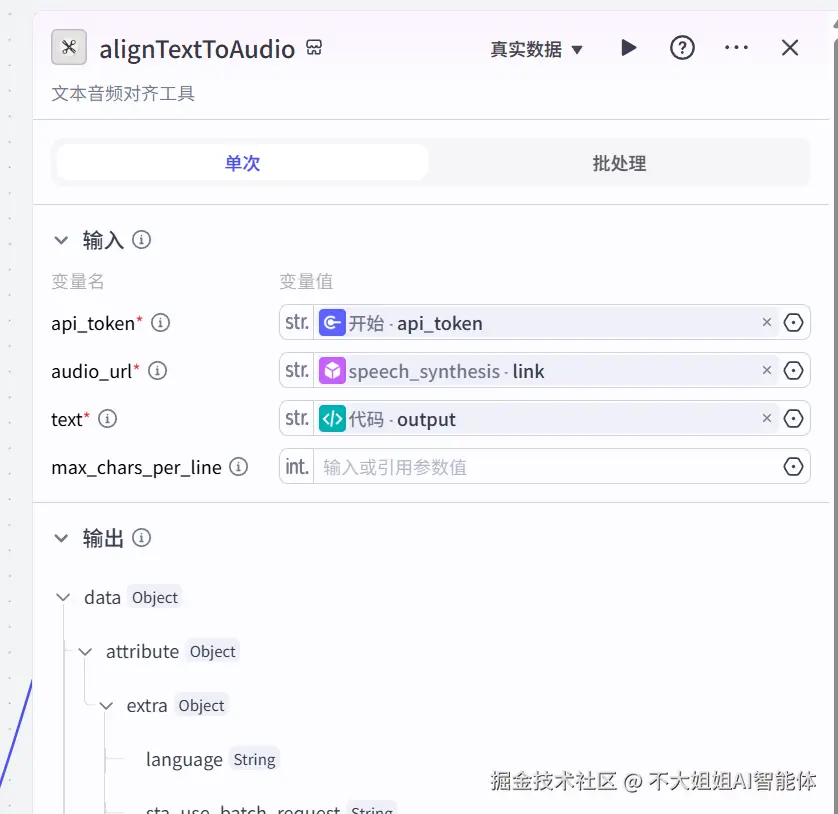Remove the api_token value with its × button
The height and width of the screenshot is (814, 838).
pyautogui.click(x=766, y=322)
